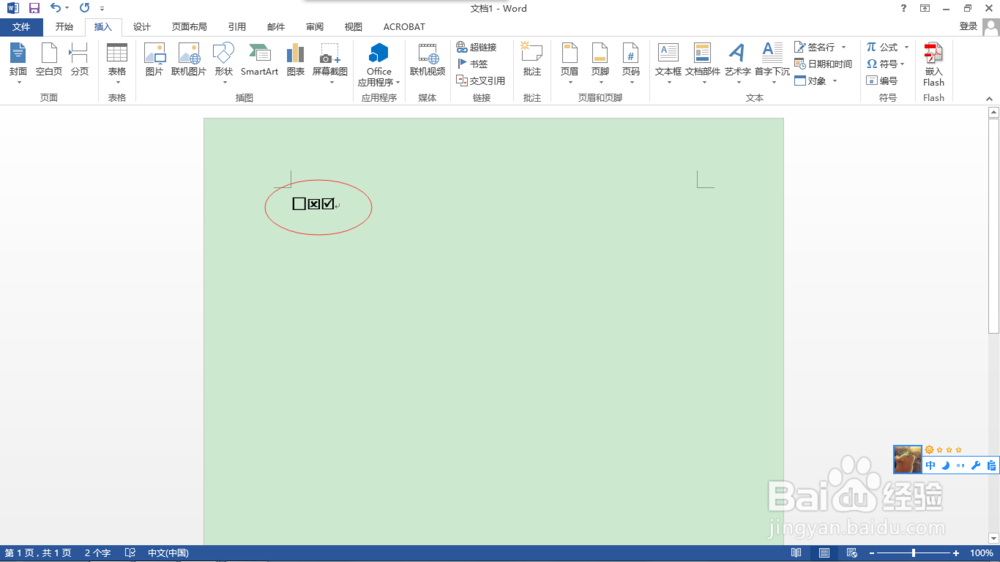
Task: Undo the last action
Action: pyautogui.click(x=55, y=8)
